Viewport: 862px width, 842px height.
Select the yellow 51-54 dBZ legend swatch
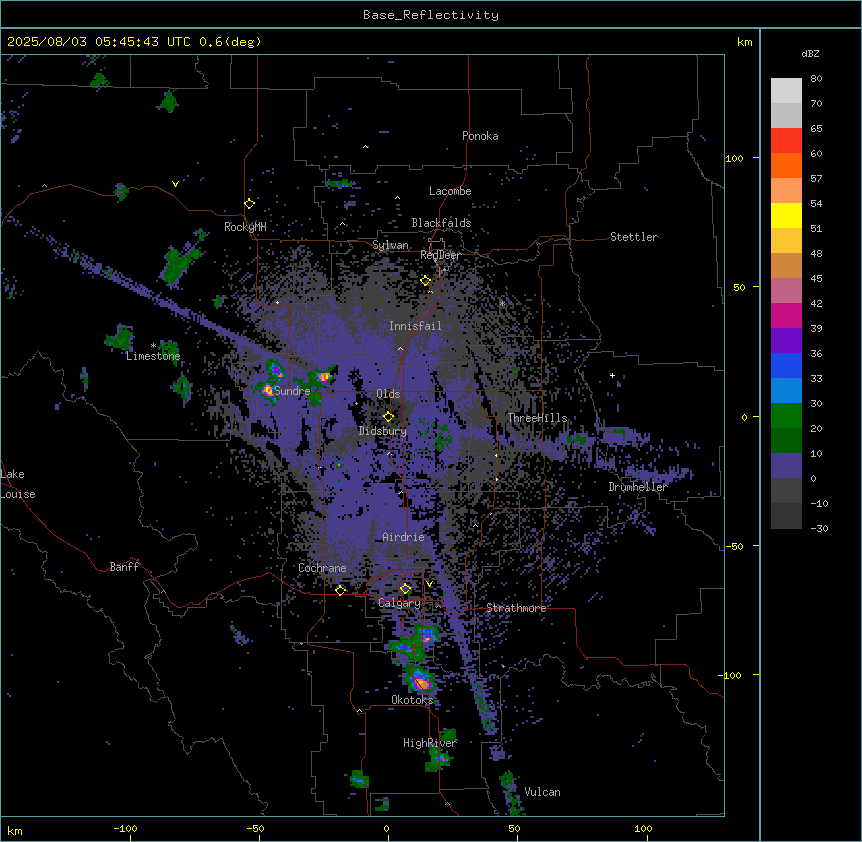[786, 216]
